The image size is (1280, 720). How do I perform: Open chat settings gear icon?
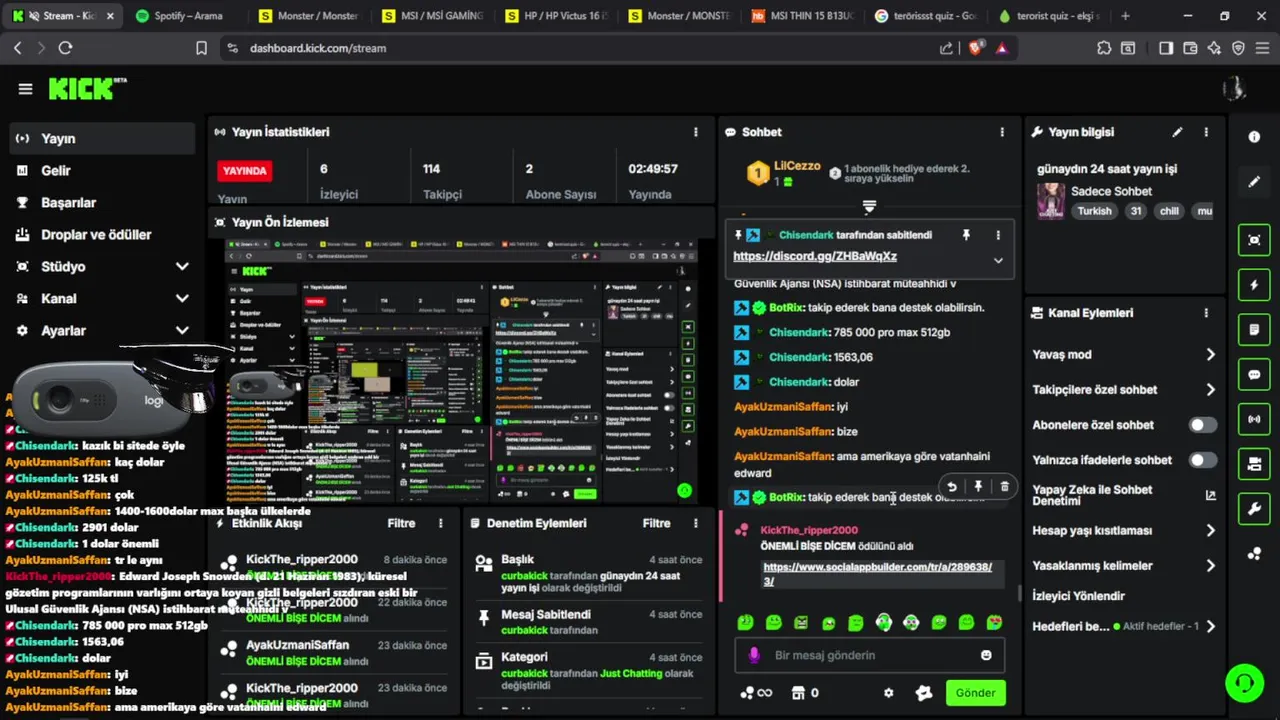tap(888, 693)
